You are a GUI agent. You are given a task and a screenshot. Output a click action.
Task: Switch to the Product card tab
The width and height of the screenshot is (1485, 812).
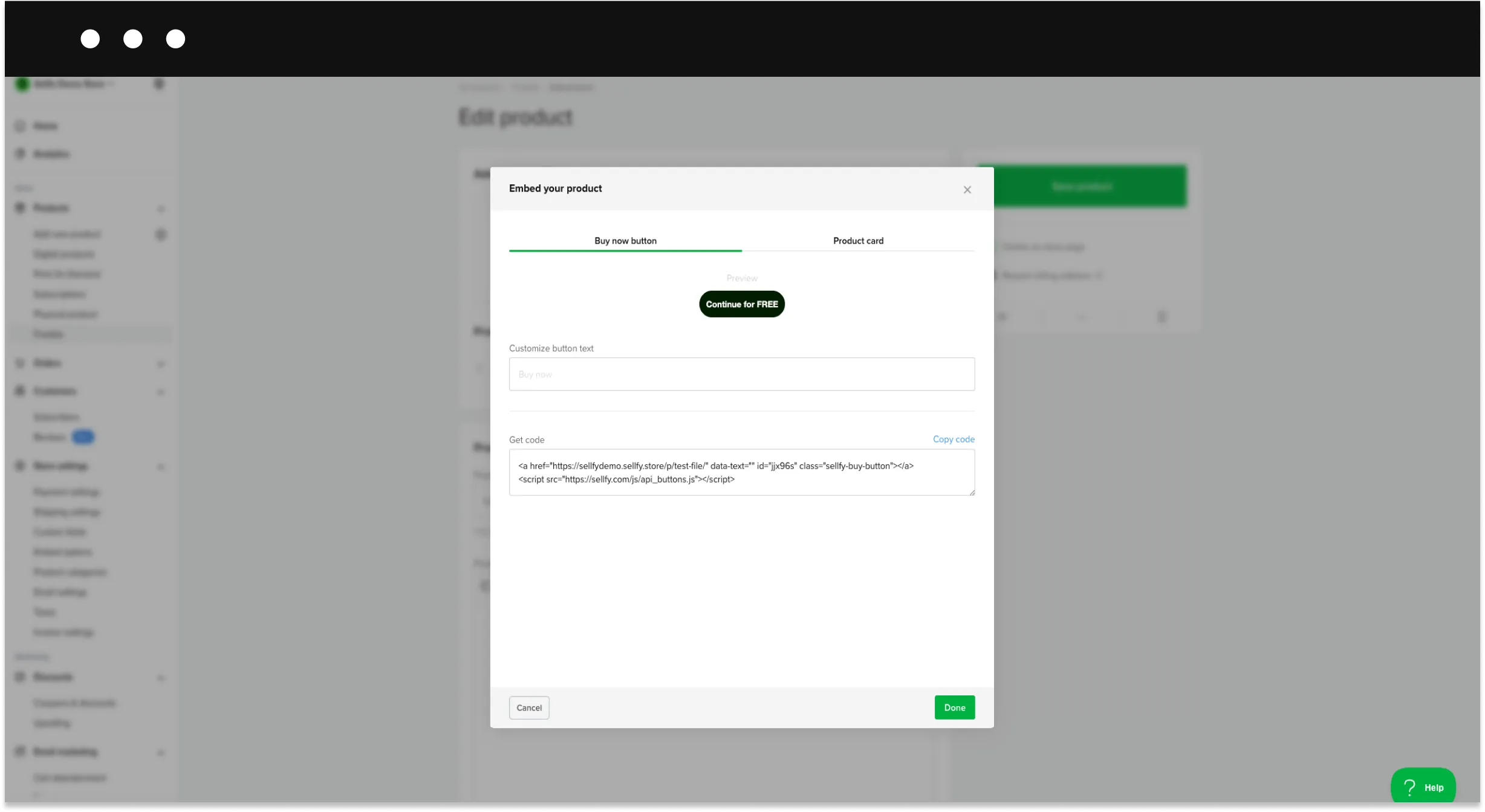858,241
